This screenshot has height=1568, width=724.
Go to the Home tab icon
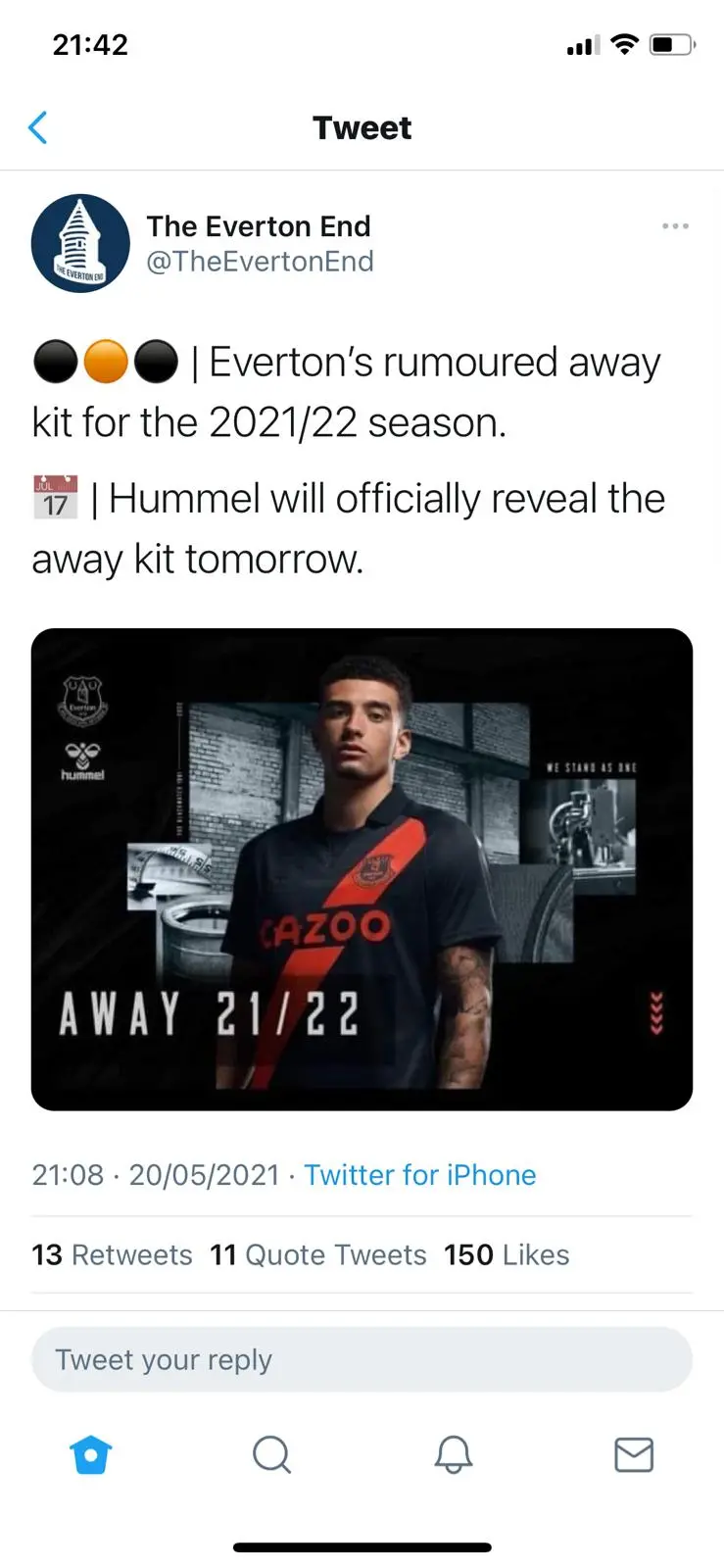(91, 1455)
